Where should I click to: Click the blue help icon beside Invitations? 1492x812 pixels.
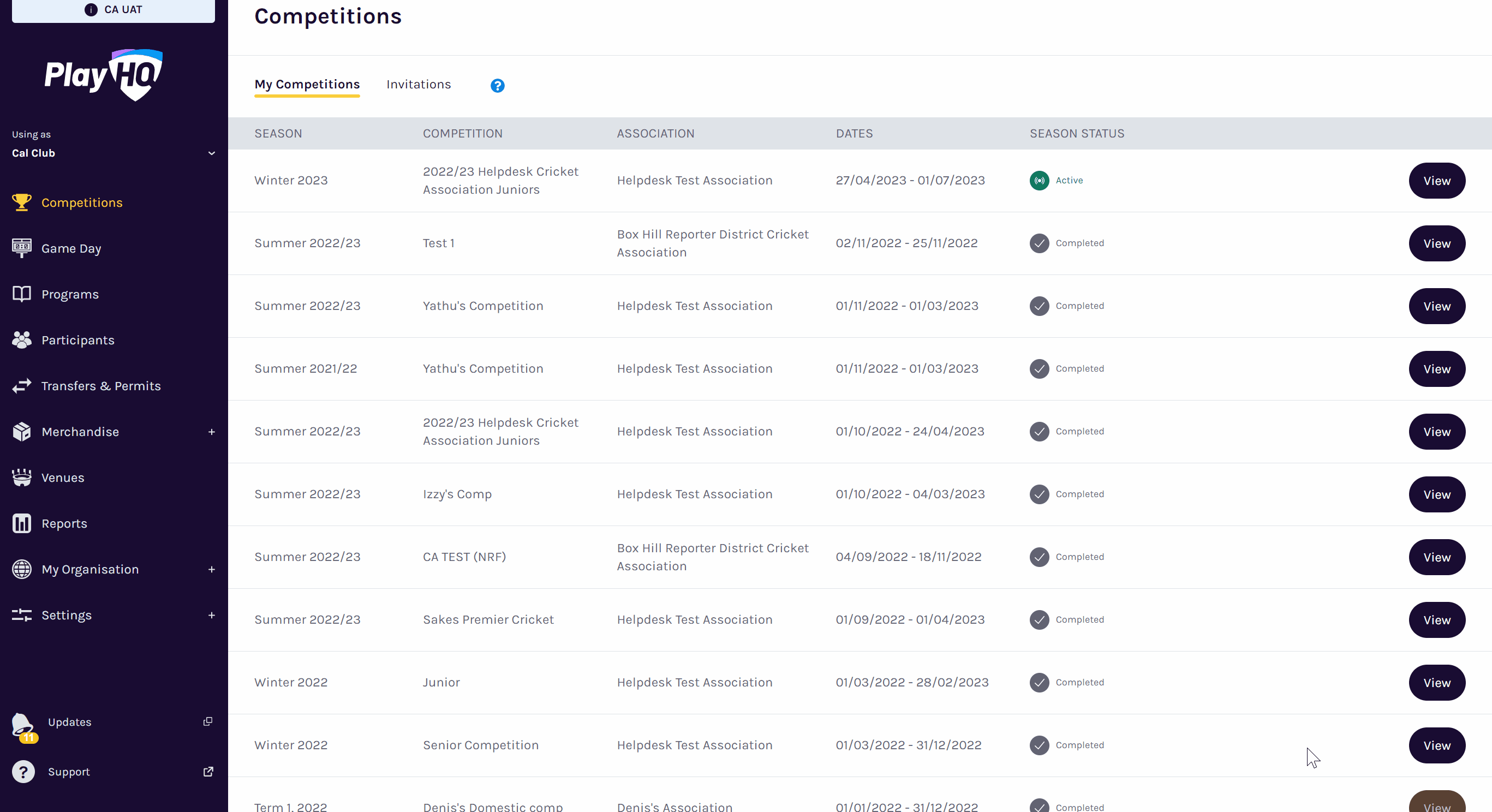(498, 86)
